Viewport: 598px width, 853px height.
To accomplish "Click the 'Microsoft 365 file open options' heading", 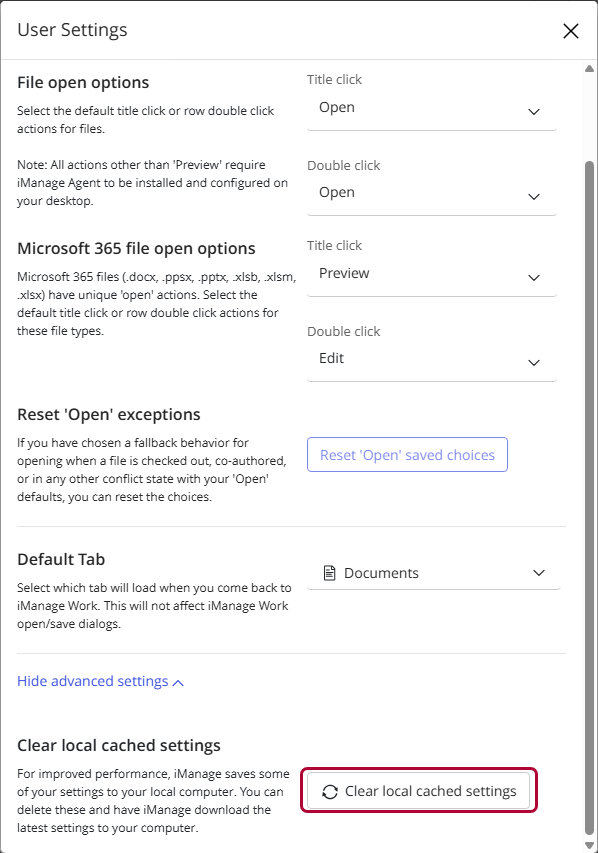I will tap(136, 249).
